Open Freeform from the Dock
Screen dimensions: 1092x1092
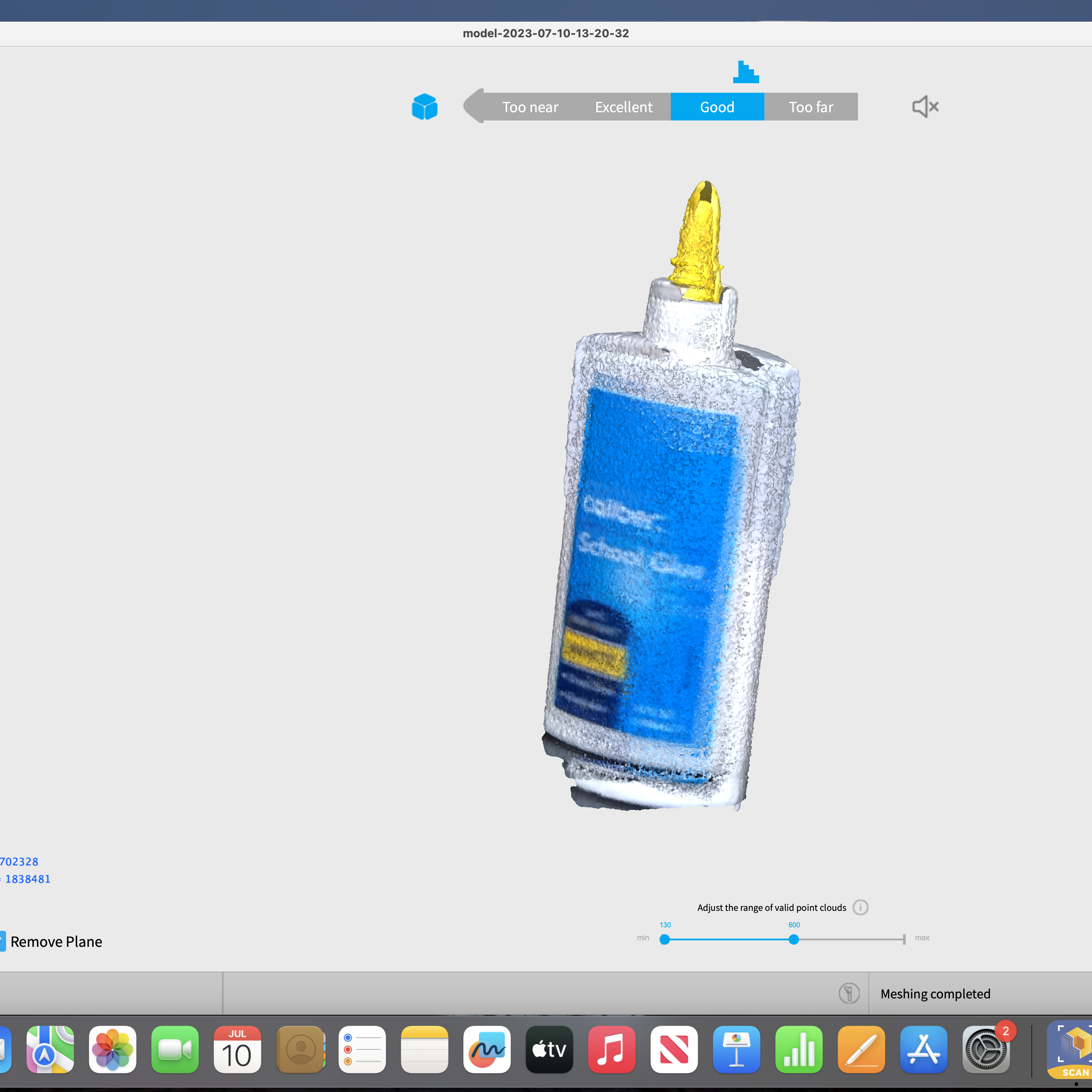click(487, 1050)
